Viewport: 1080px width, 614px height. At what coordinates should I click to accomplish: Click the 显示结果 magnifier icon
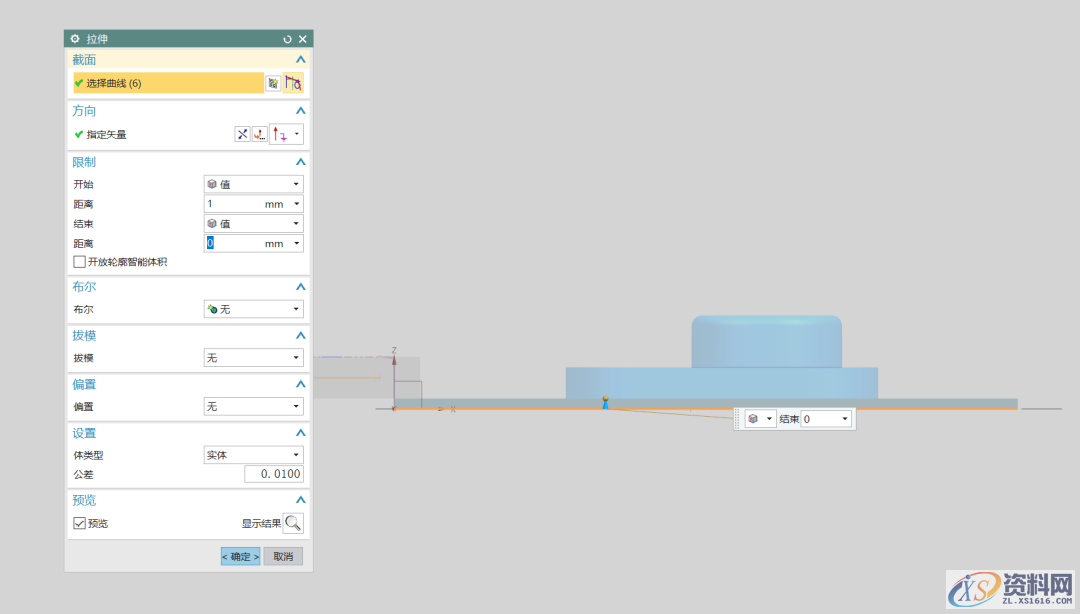[293, 523]
